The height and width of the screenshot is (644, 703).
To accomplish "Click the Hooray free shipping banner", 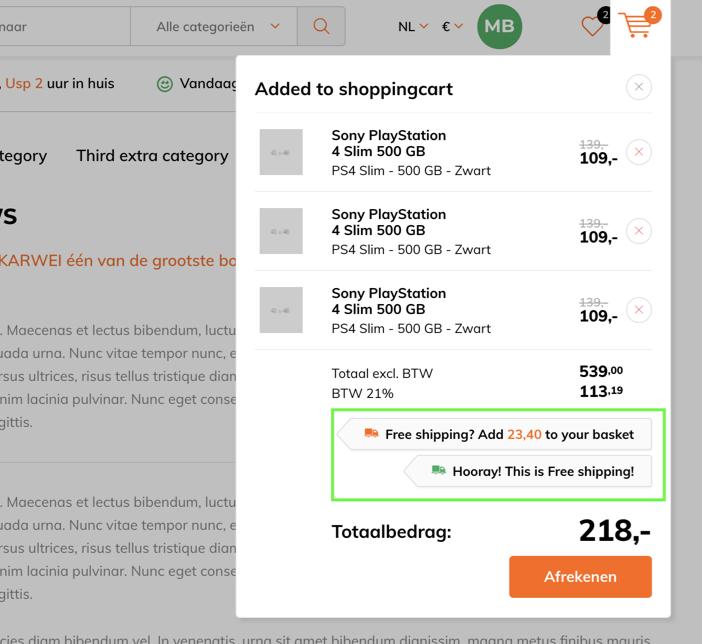I will [x=528, y=471].
